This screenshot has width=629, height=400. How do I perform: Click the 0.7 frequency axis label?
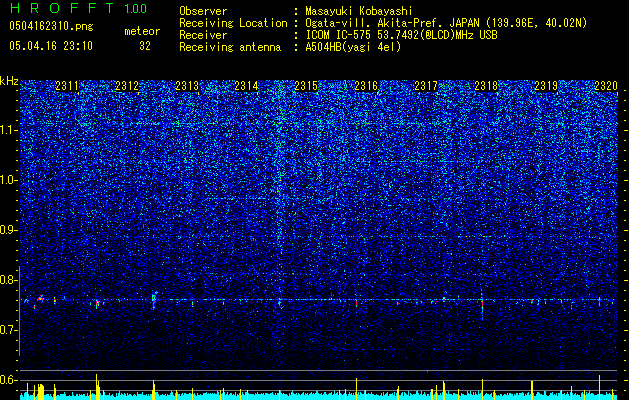tap(8, 330)
